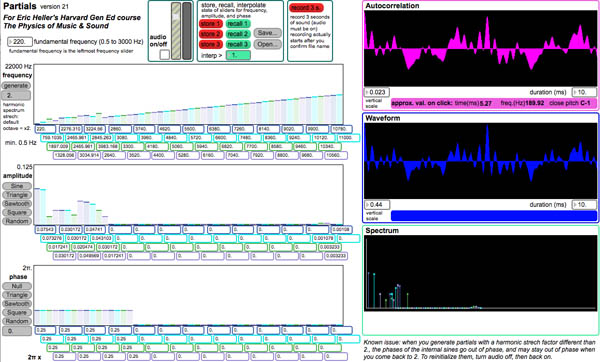Click the harmonic stretch 2. number box
Screen dimensions: 600x362
[16, 95]
